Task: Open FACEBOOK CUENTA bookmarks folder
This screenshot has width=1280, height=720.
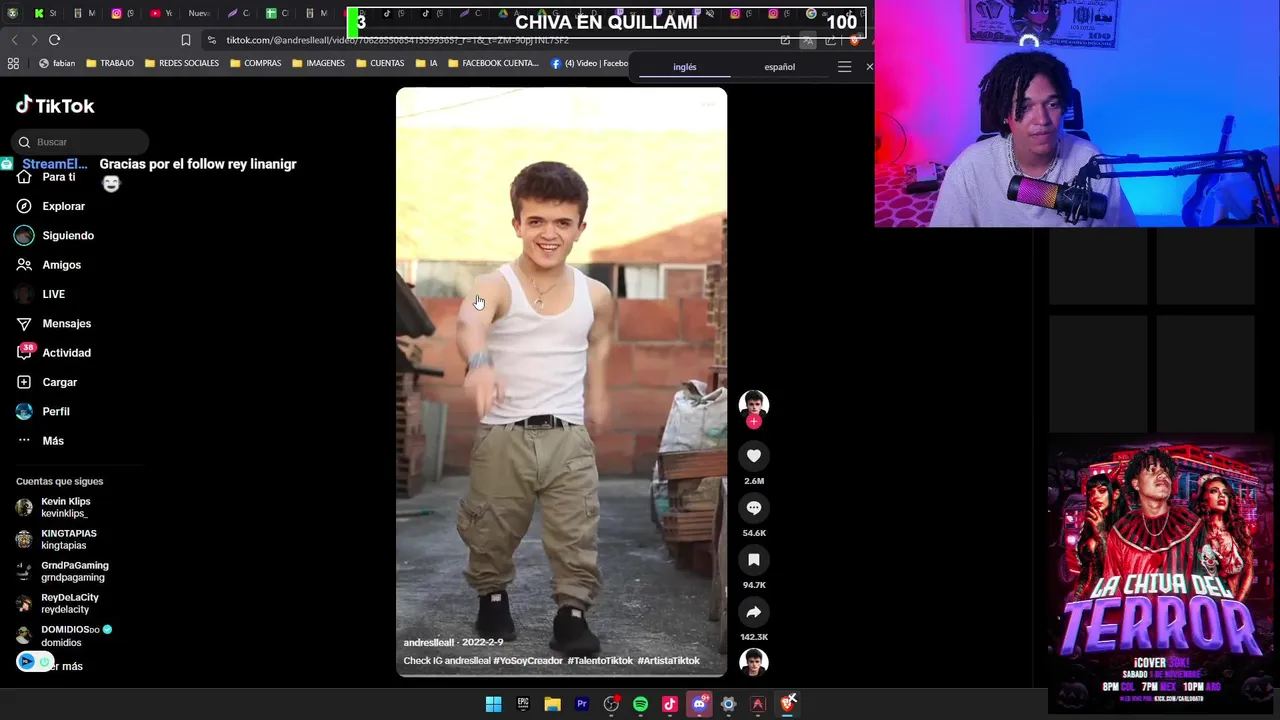Action: pos(493,63)
